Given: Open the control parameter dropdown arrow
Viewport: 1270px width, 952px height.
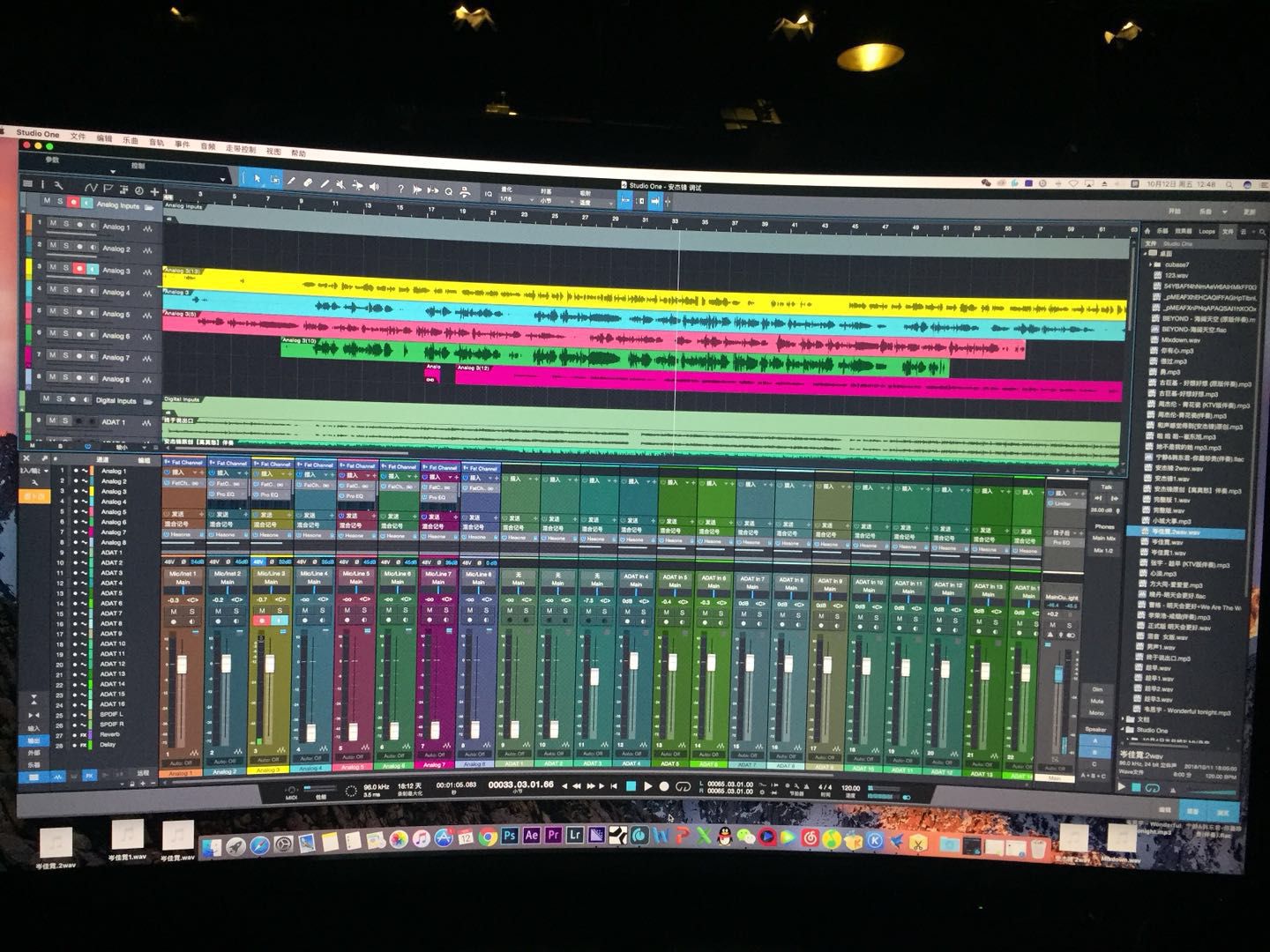Looking at the screenshot, I should pos(222,180).
